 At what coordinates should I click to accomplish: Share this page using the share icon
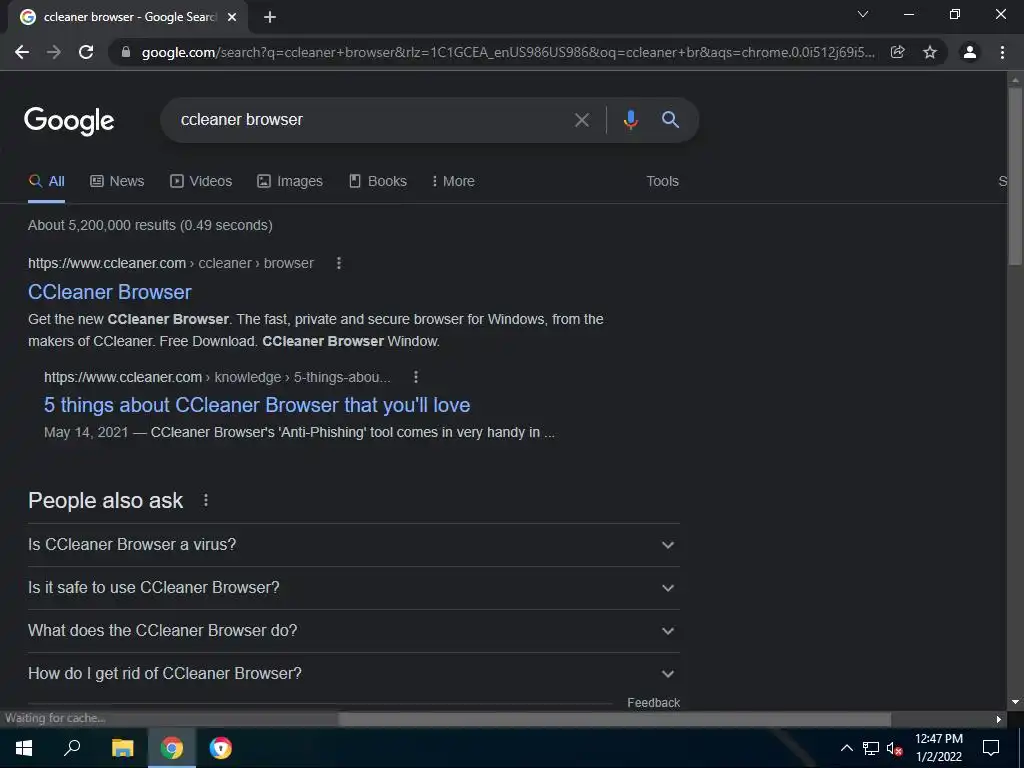click(898, 52)
